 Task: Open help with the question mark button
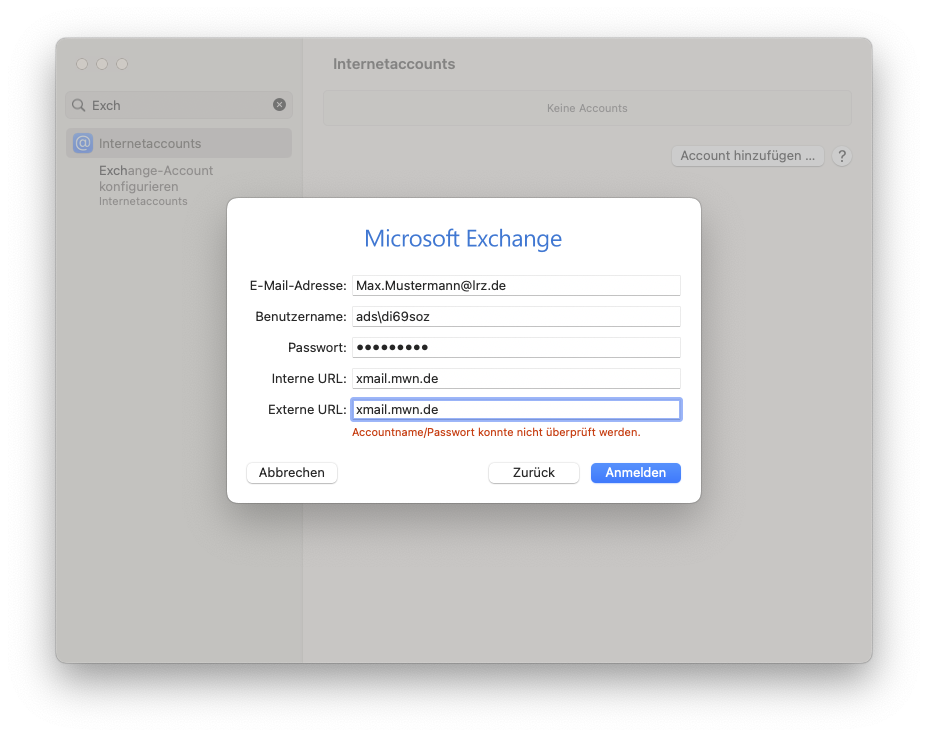[842, 156]
